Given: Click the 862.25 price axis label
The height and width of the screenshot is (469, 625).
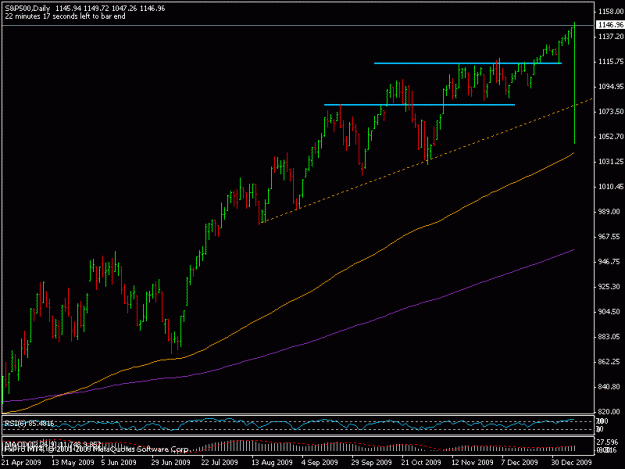Looking at the screenshot, I should (609, 361).
